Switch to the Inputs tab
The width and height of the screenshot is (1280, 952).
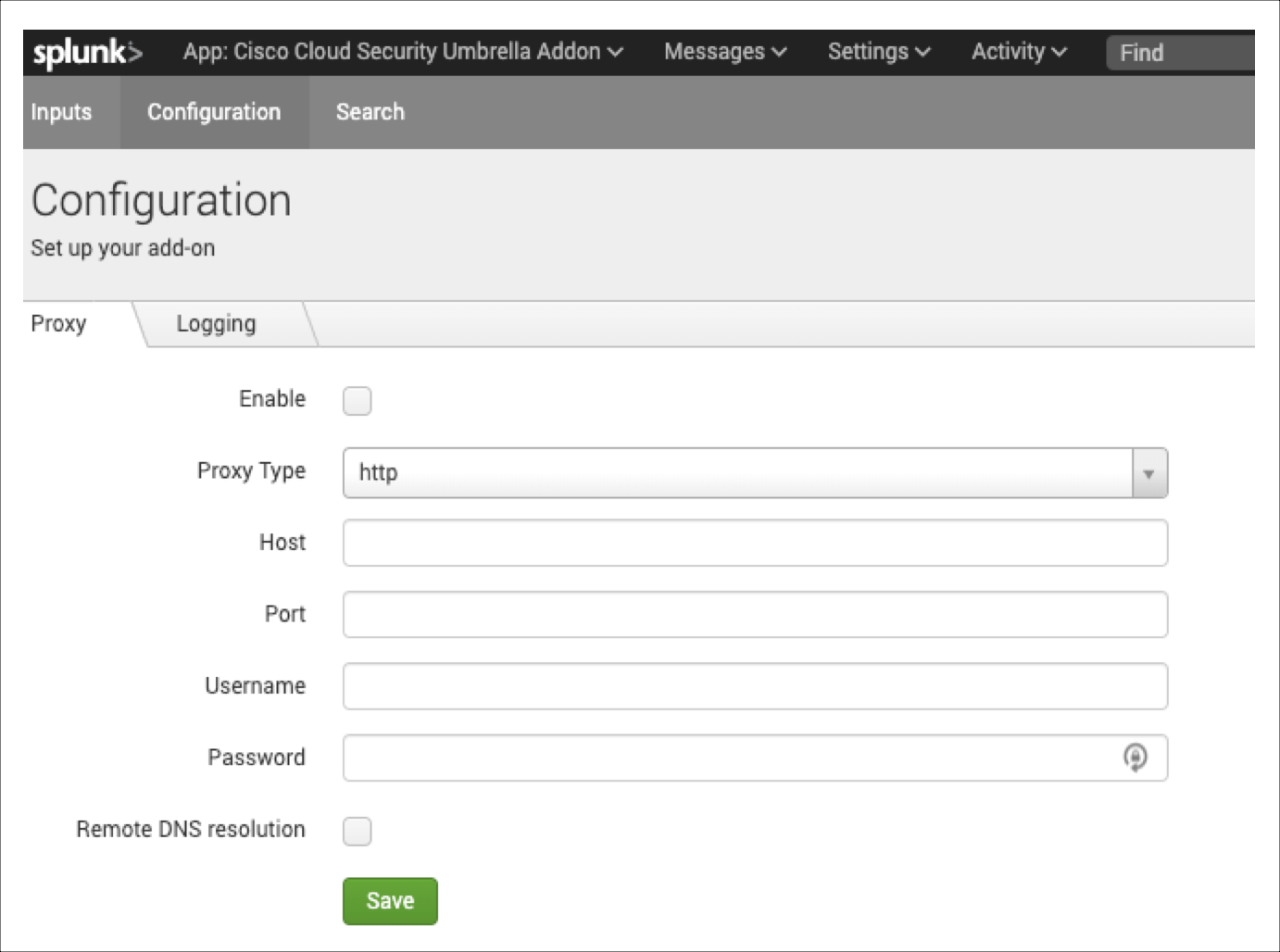(60, 112)
